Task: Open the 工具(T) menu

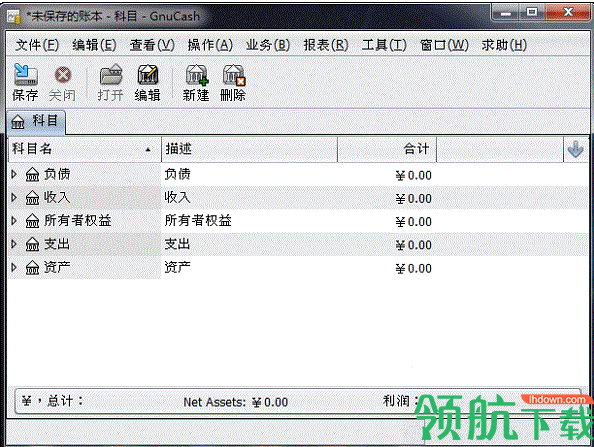Action: pyautogui.click(x=384, y=45)
